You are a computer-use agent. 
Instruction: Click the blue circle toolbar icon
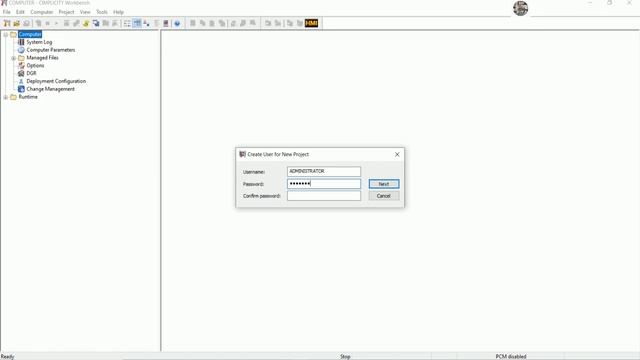(x=177, y=23)
